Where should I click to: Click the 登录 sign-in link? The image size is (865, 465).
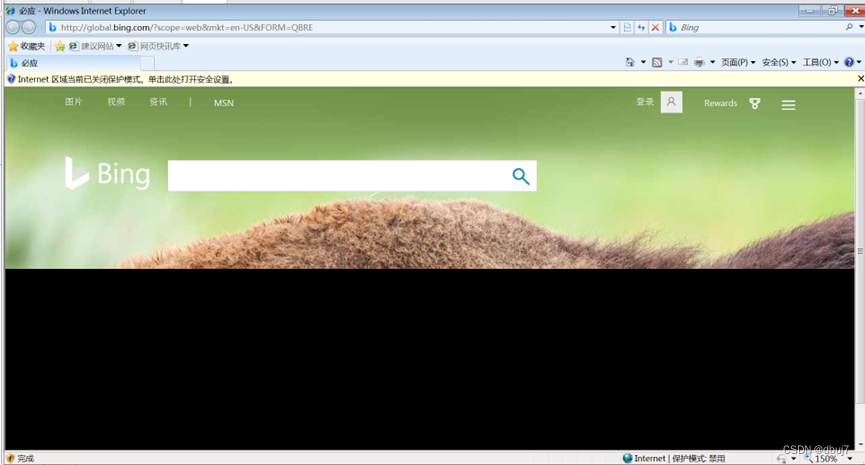[x=645, y=102]
